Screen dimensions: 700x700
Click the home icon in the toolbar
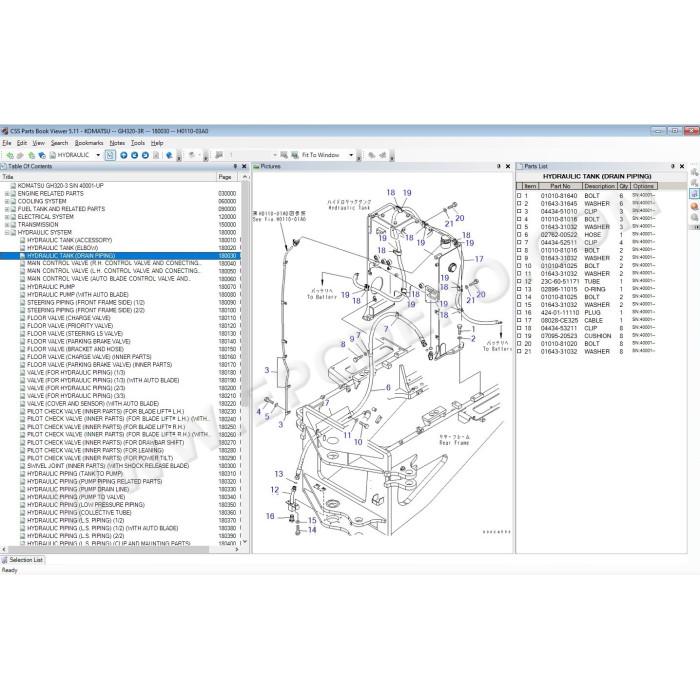31,155
